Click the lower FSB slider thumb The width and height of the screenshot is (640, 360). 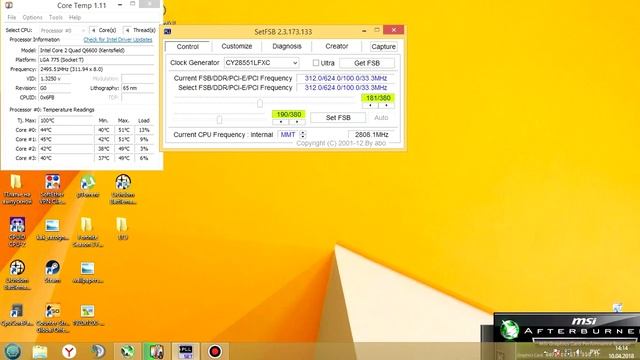tap(220, 120)
